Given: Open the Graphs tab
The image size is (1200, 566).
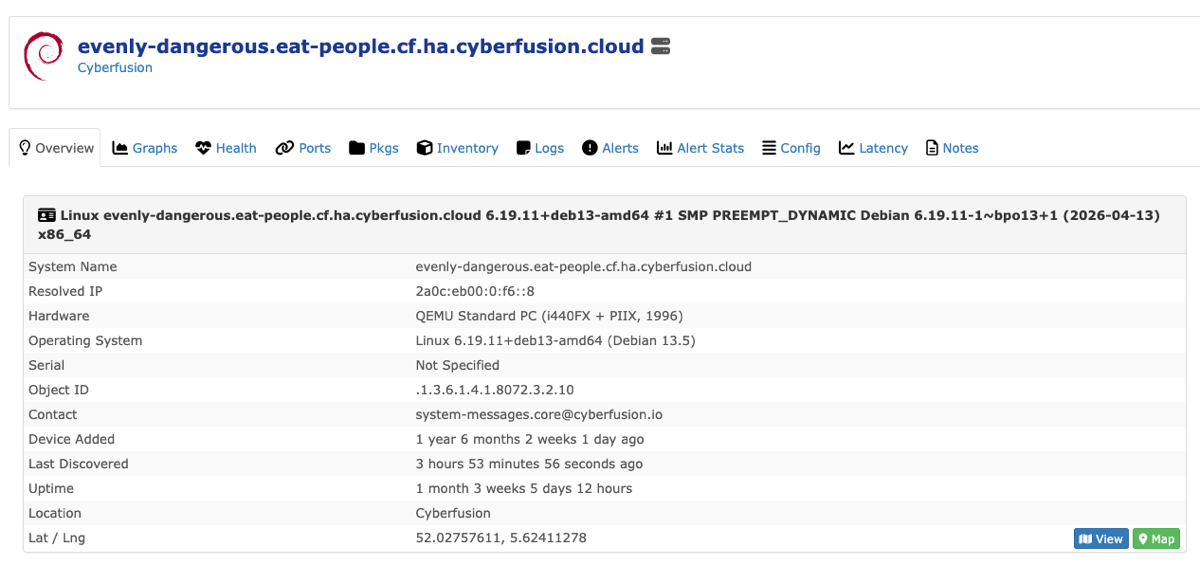Looking at the screenshot, I should point(145,148).
